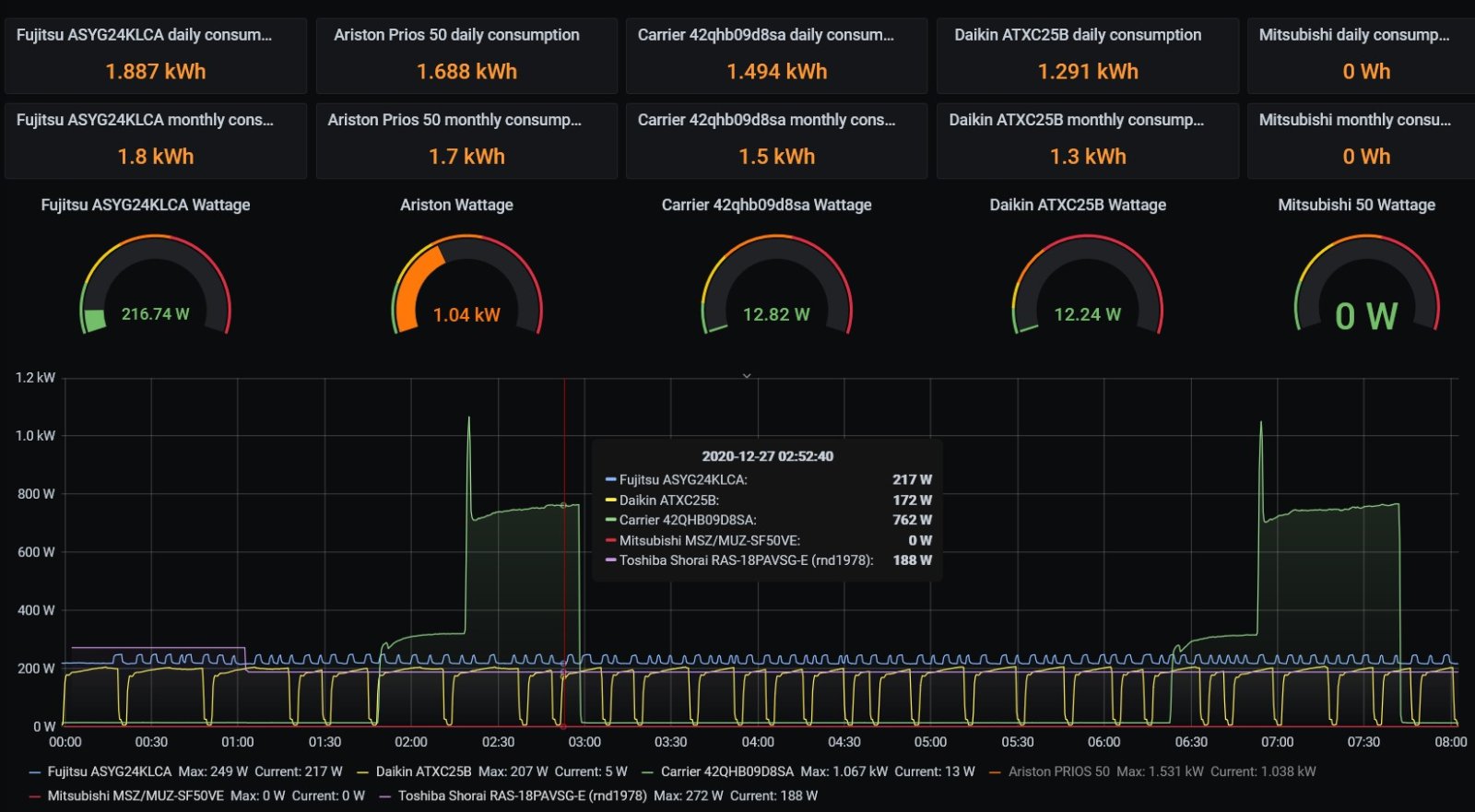Toggle the Daikin ATXC25B series in the legend
The width and height of the screenshot is (1475, 812).
coord(423,771)
